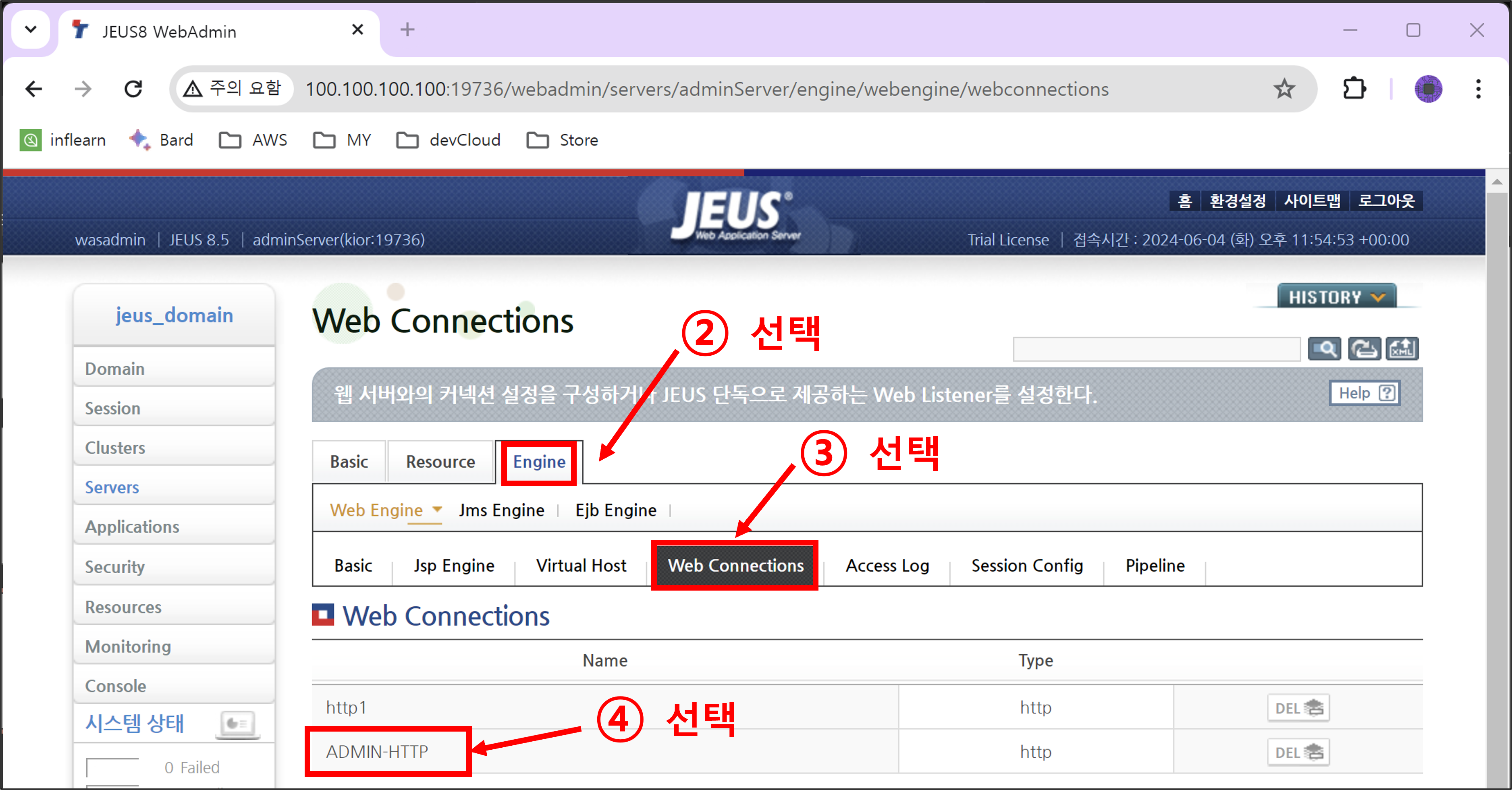Click the search magnifier icon button
Viewport: 1512px width, 790px height.
click(1323, 349)
